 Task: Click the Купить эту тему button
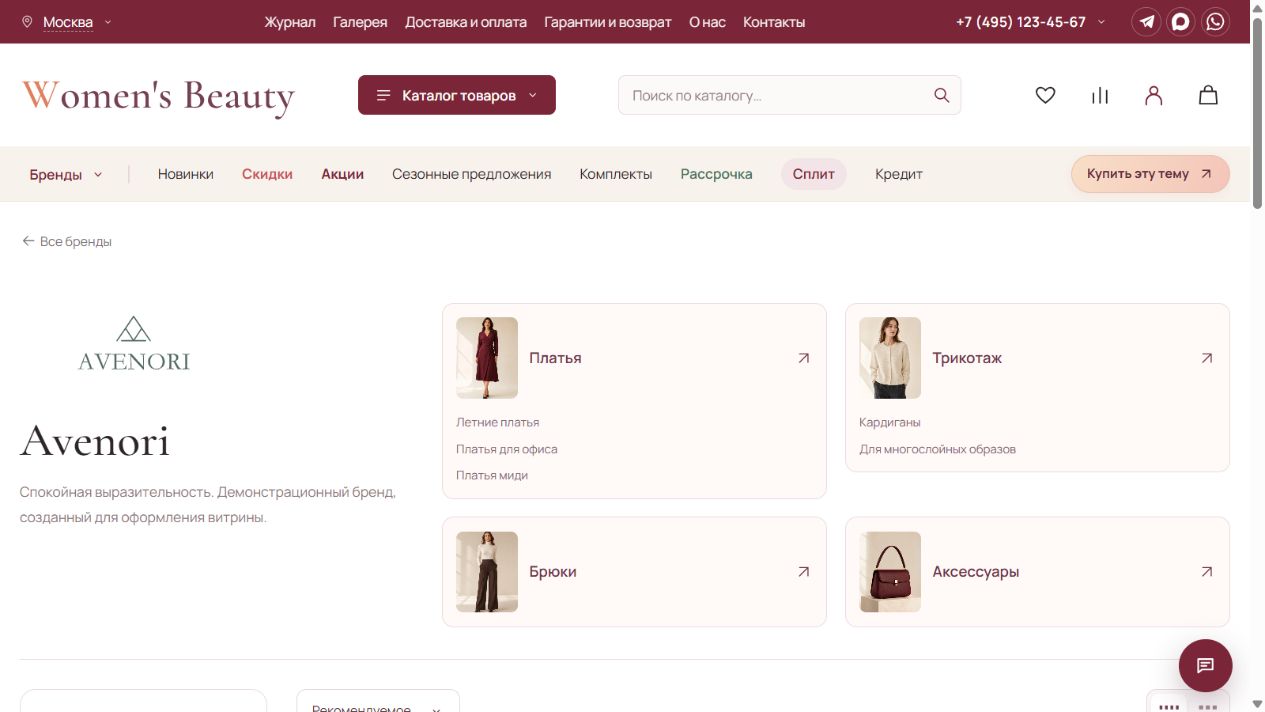1150,174
